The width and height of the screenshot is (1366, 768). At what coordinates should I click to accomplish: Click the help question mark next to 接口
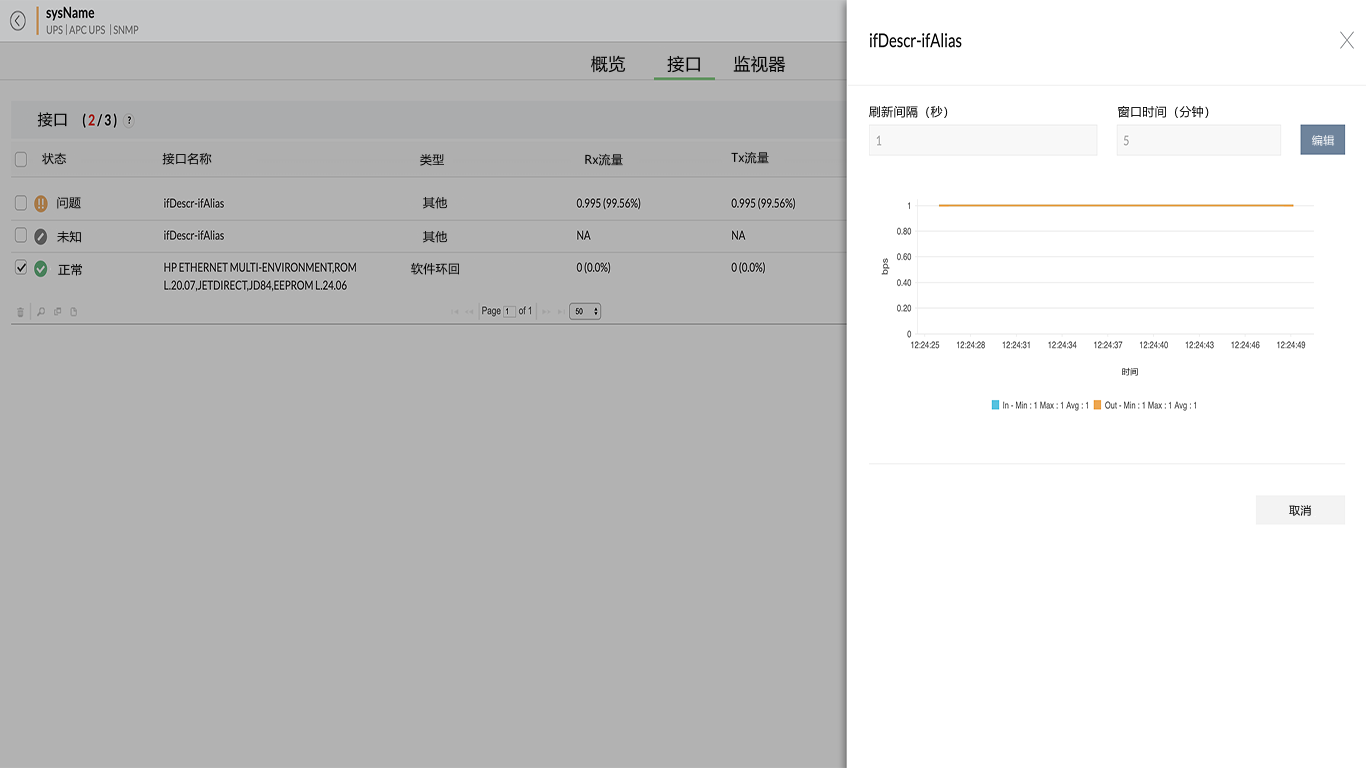click(129, 120)
